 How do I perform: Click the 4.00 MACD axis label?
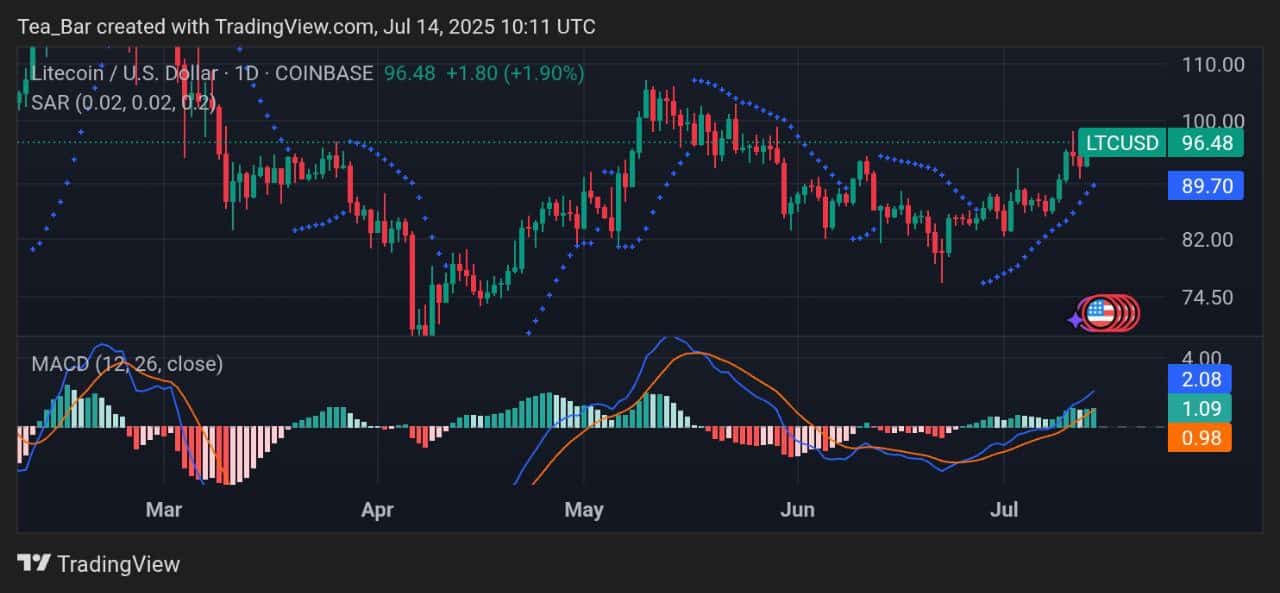(1201, 357)
